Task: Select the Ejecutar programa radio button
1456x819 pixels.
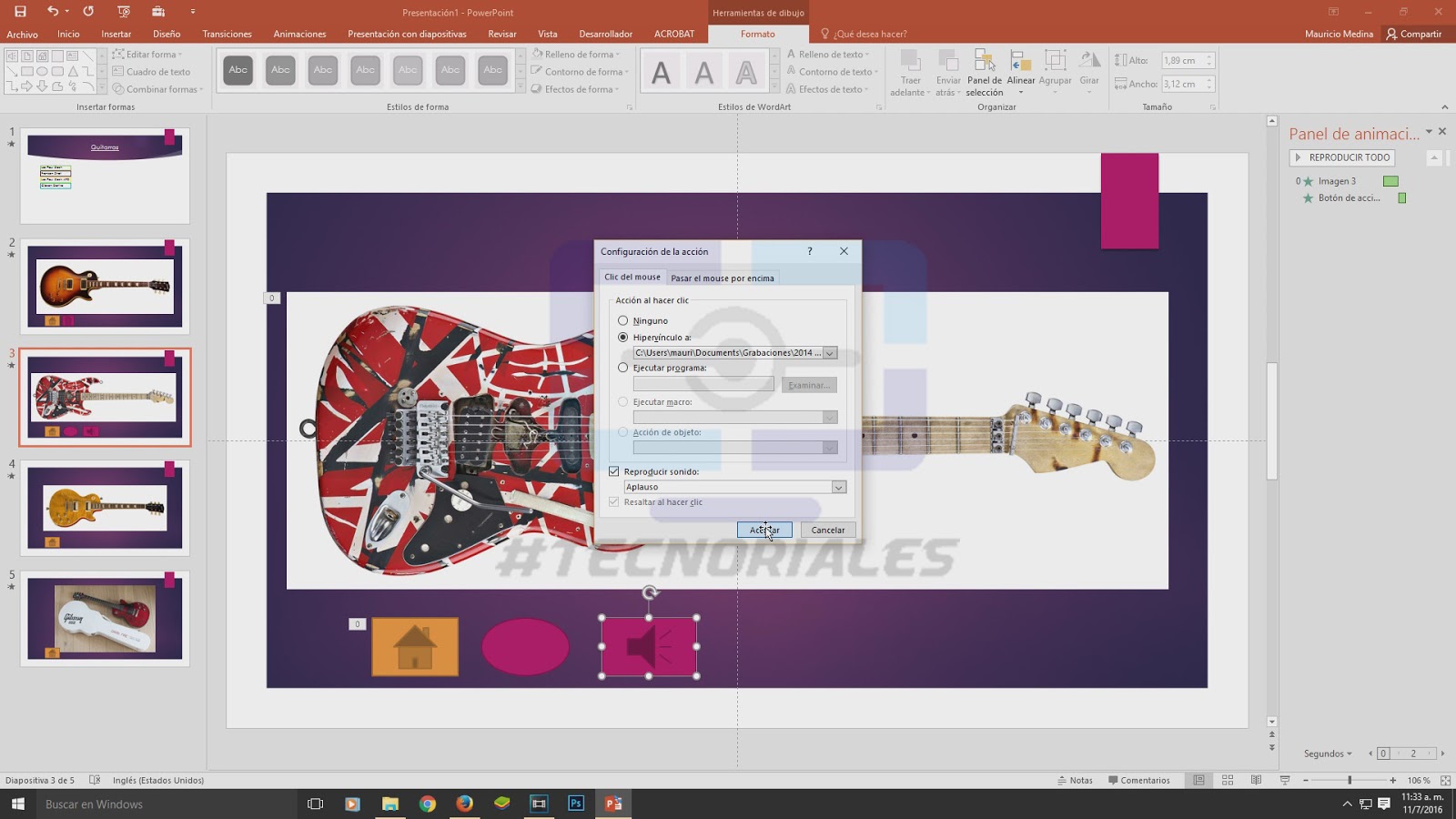Action: click(622, 367)
